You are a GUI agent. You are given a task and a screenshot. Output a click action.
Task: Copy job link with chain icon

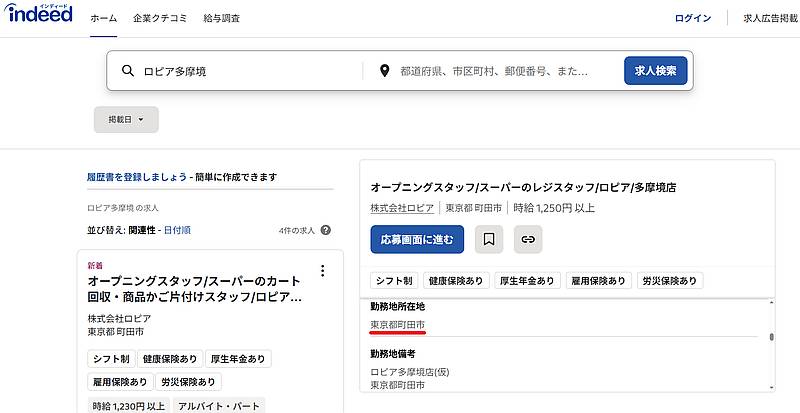pyautogui.click(x=528, y=239)
